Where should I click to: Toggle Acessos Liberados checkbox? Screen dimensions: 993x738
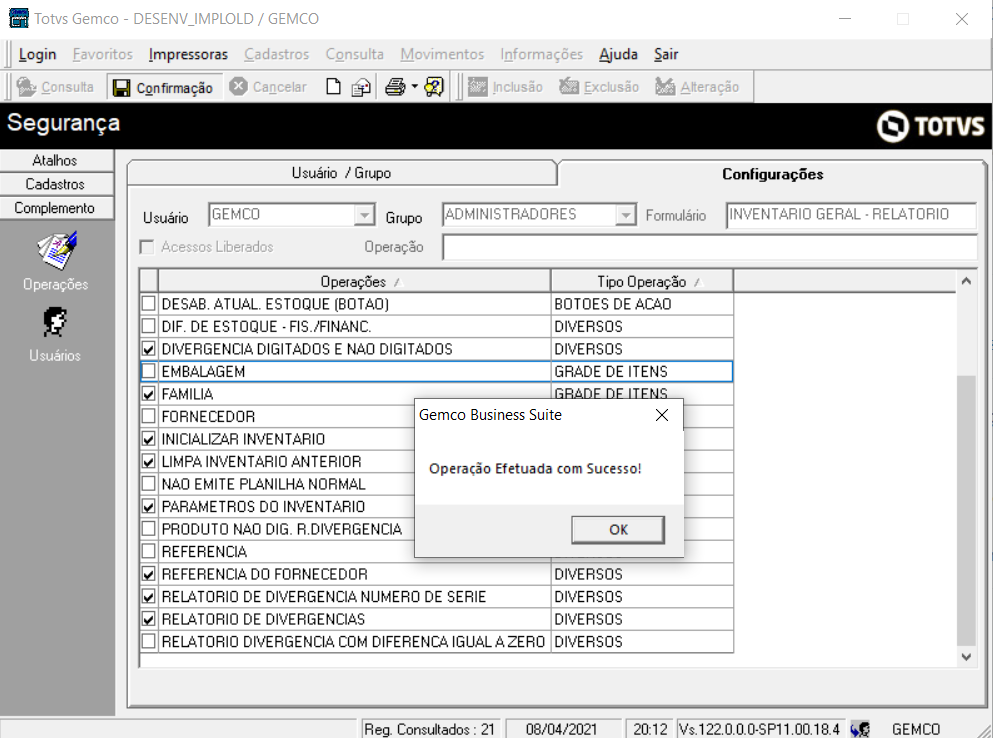tap(147, 247)
